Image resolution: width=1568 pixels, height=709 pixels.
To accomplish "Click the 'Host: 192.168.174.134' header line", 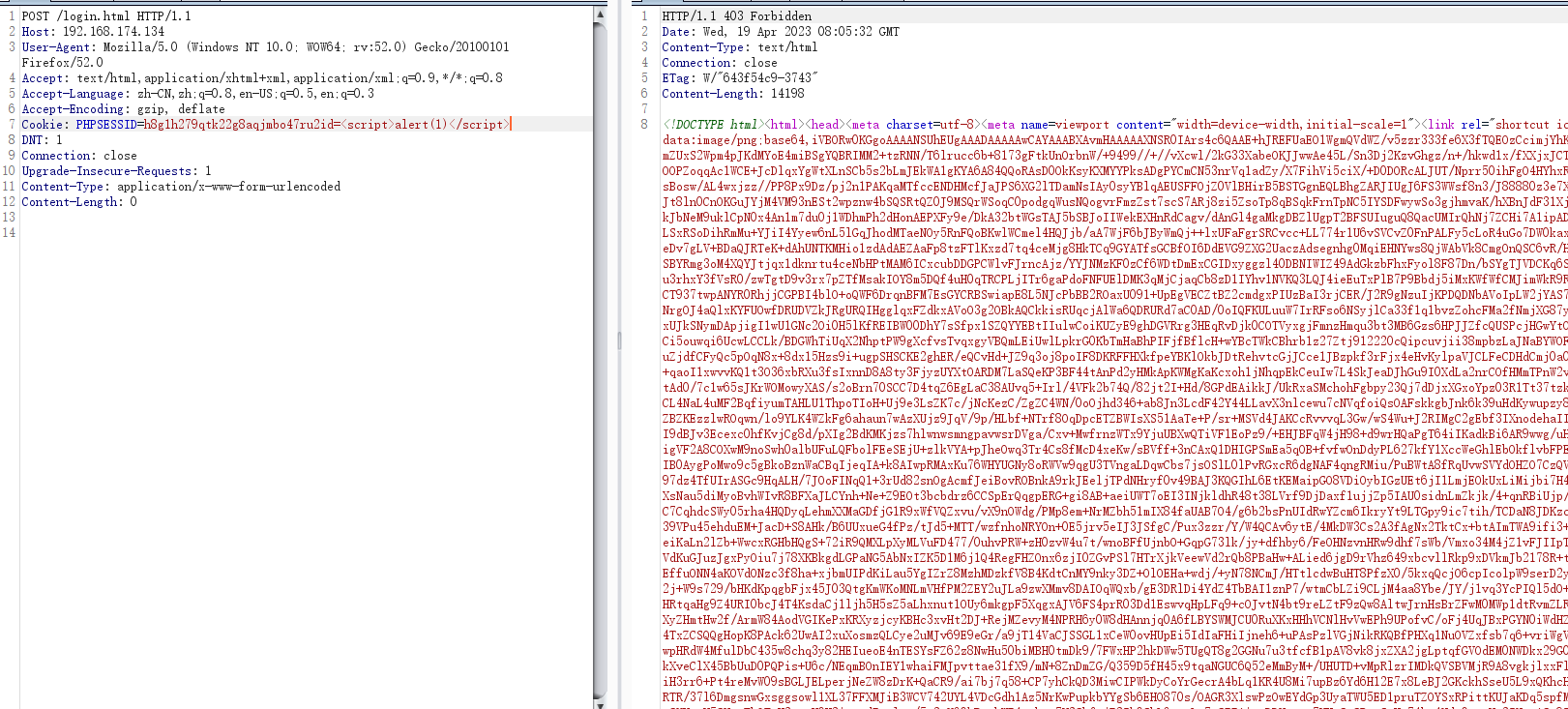I will pyautogui.click(x=93, y=31).
